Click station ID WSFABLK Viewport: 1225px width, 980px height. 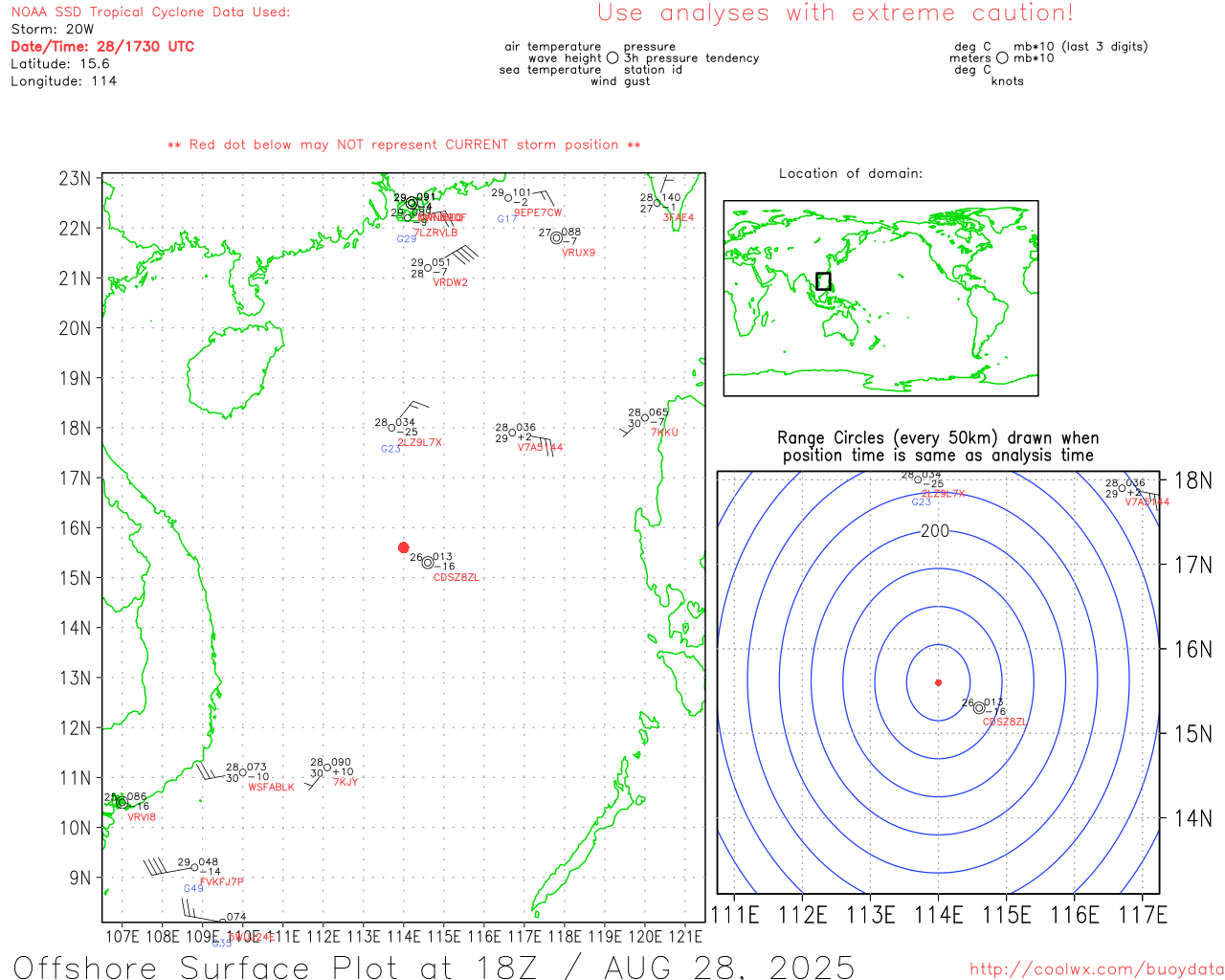272,788
